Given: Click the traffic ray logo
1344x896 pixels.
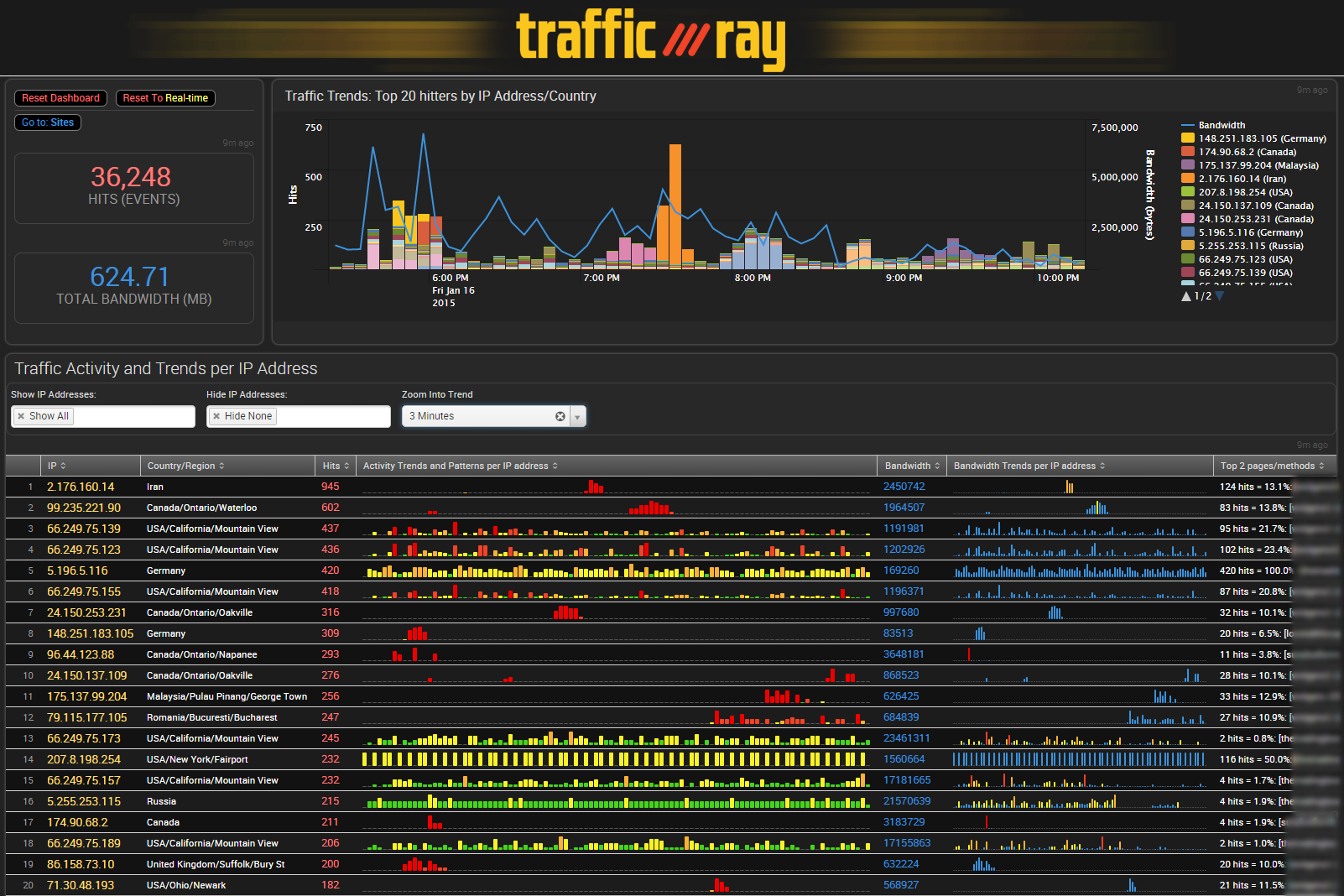Looking at the screenshot, I should pyautogui.click(x=652, y=39).
